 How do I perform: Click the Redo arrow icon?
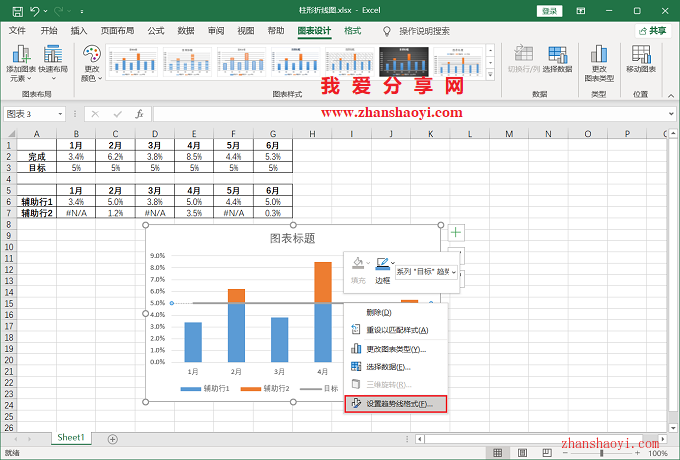coord(59,11)
